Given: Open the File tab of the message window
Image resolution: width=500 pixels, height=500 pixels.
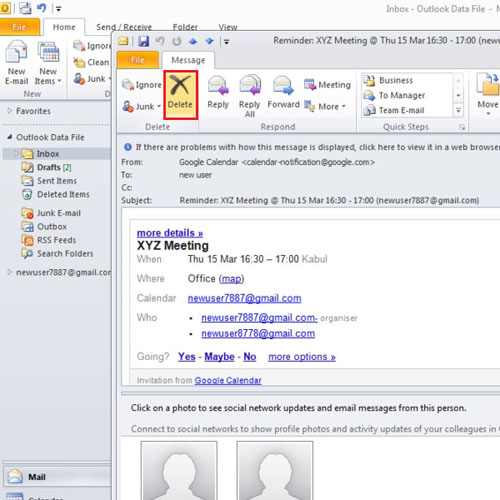Looking at the screenshot, I should click(x=138, y=60).
